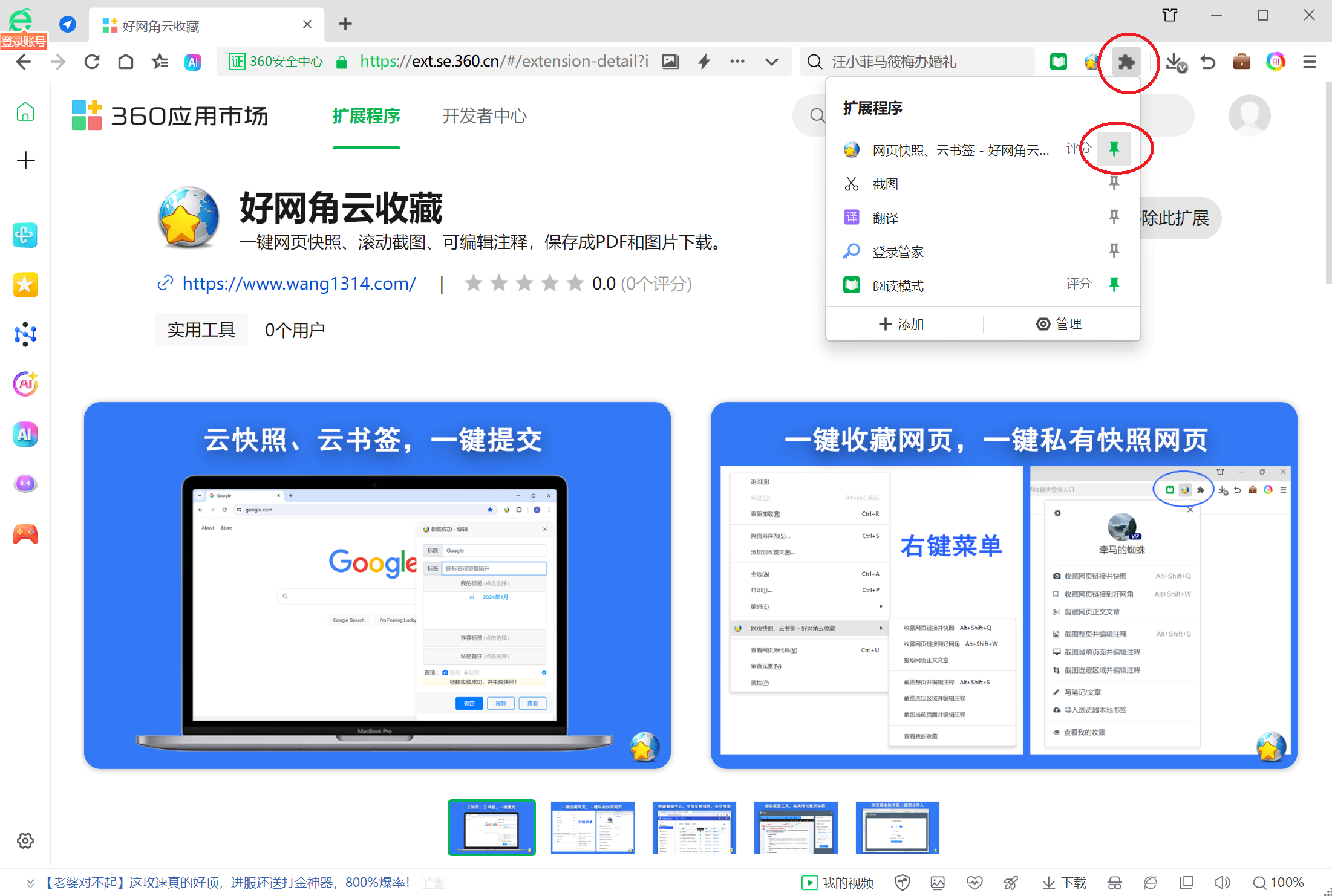Pin the 截图 extension to toolbar
Viewport: 1332px width, 896px height.
1114,183
